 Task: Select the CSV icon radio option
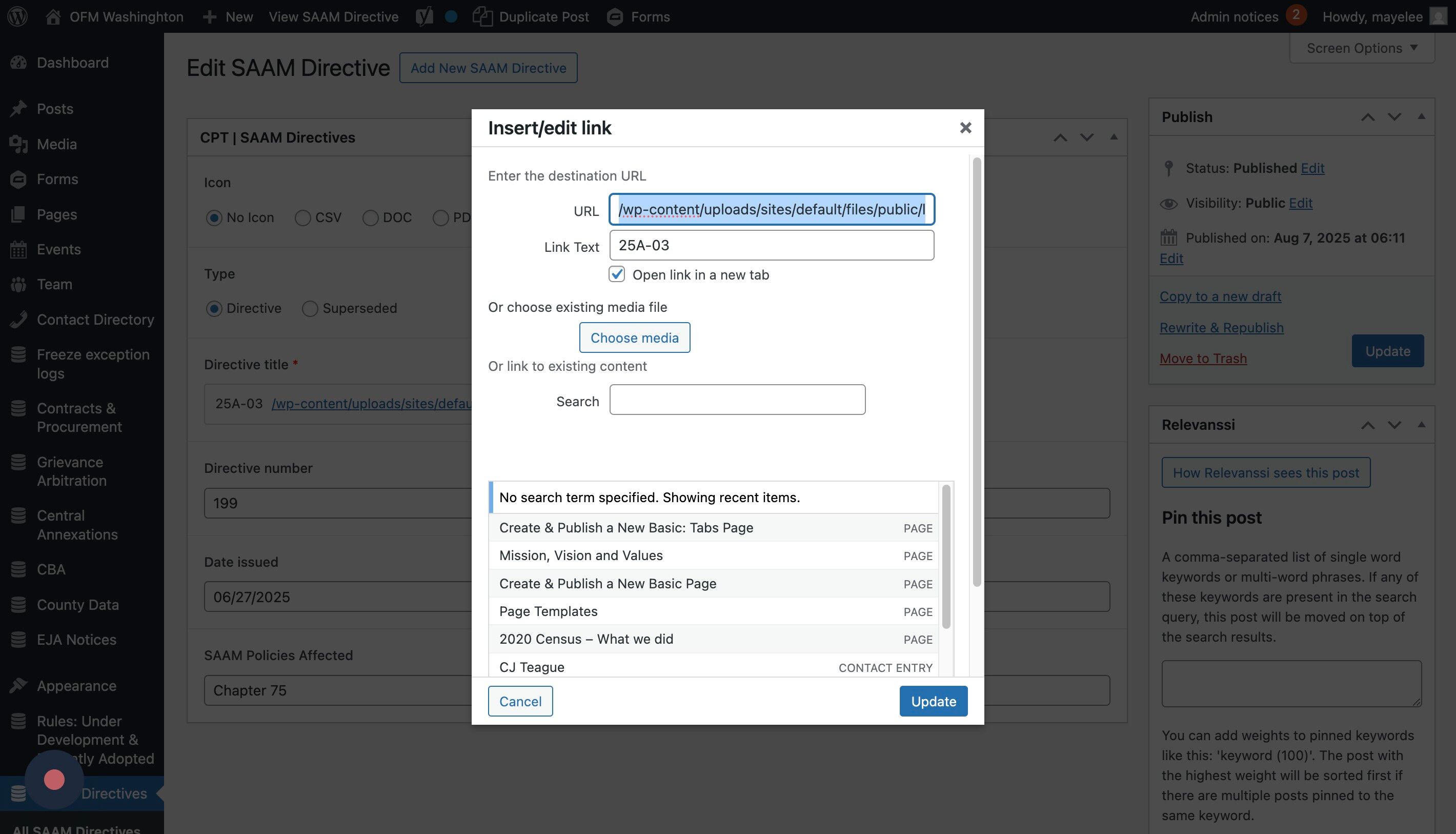click(302, 217)
